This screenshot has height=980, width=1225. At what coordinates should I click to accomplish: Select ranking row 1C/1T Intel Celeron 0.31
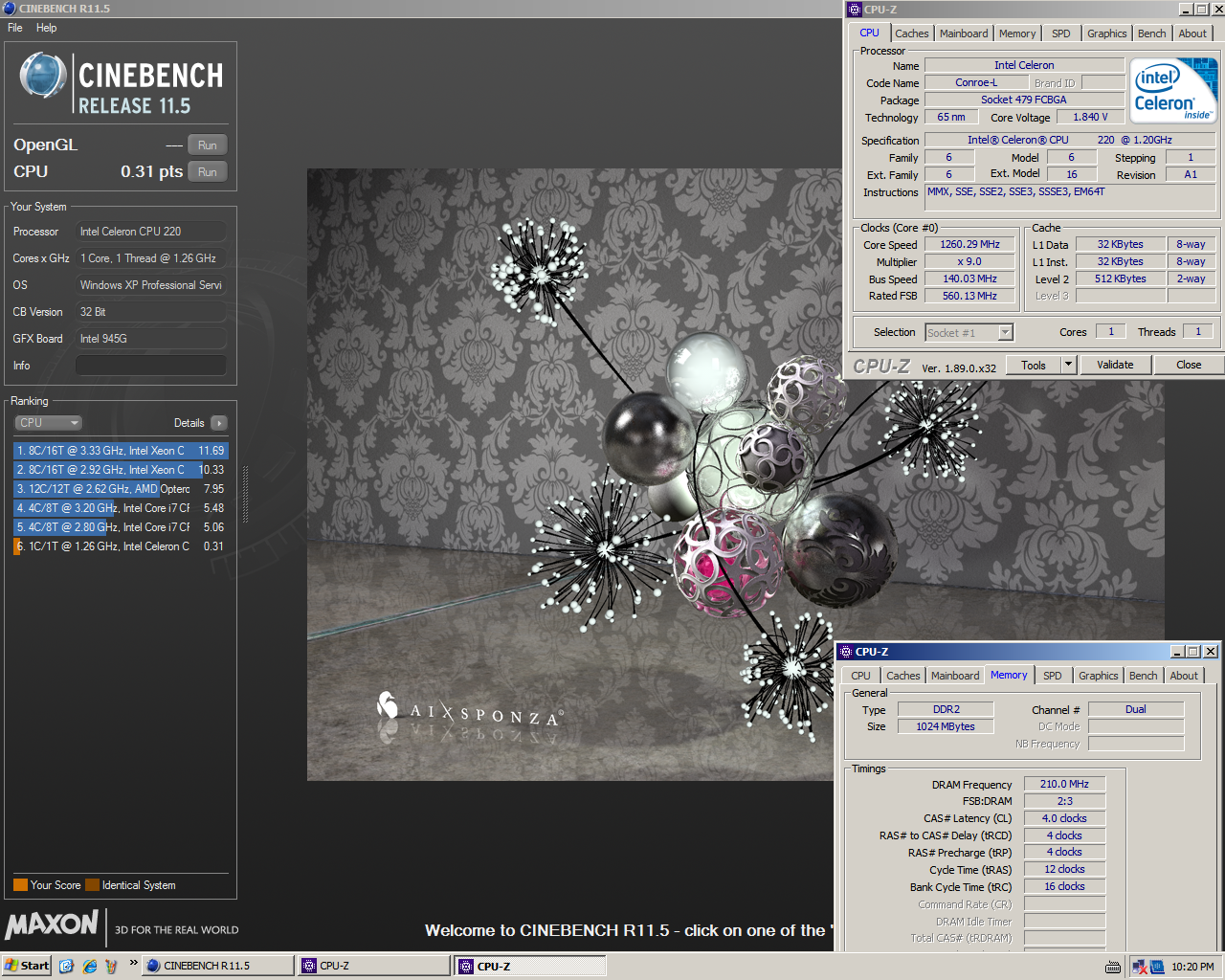pos(121,546)
